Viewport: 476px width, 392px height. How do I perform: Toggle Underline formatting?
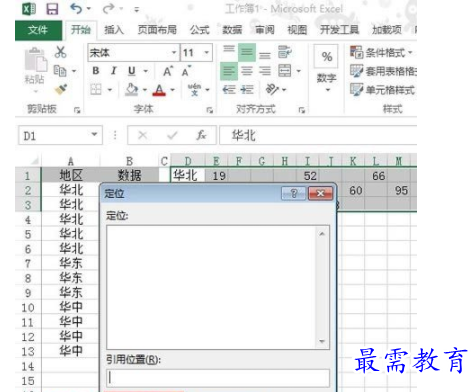coord(132,71)
